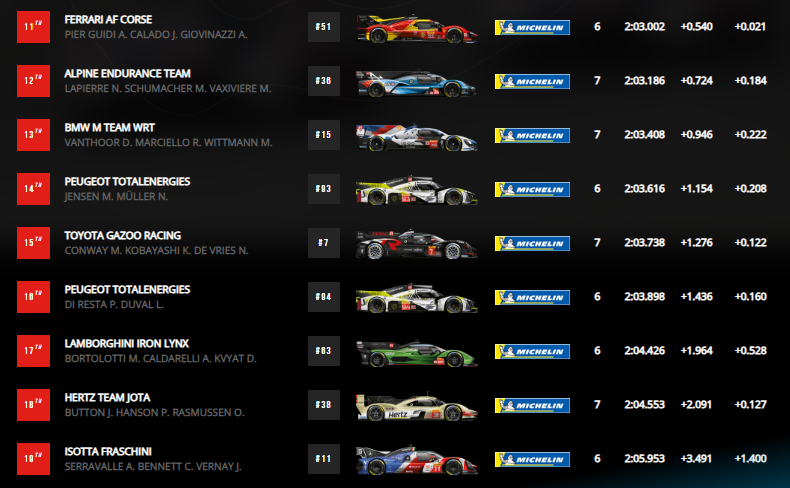
Task: Click the red 16th position badge
Action: point(33,297)
